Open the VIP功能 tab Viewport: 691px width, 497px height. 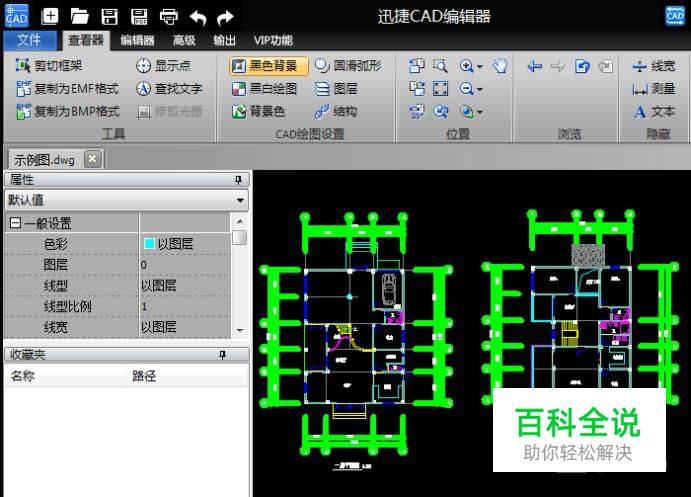pos(273,41)
